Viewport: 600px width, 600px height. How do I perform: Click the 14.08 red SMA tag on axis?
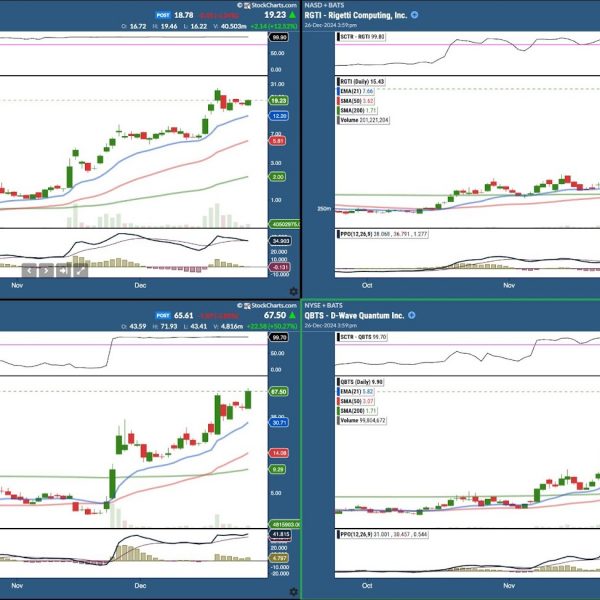(x=279, y=453)
